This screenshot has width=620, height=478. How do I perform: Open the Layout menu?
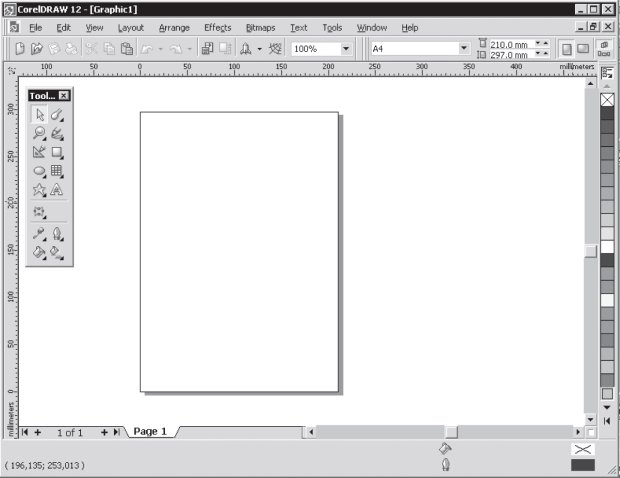click(x=130, y=28)
